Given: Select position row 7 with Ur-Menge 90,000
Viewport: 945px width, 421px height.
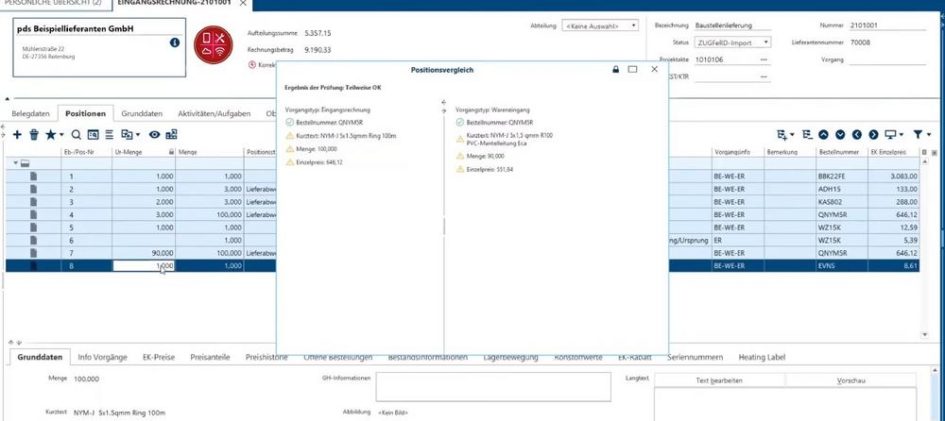Looking at the screenshot, I should point(463,253).
